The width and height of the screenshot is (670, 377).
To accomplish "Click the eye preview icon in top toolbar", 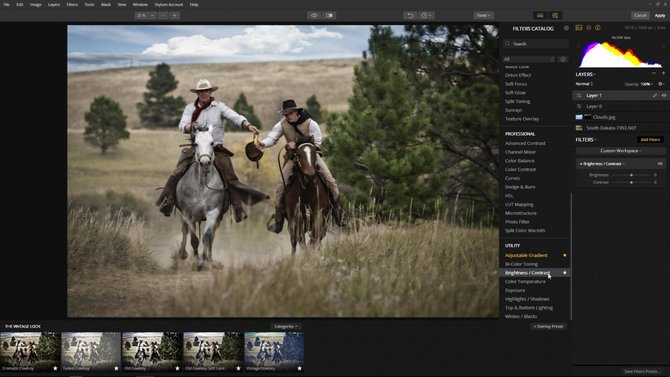I will pos(314,15).
